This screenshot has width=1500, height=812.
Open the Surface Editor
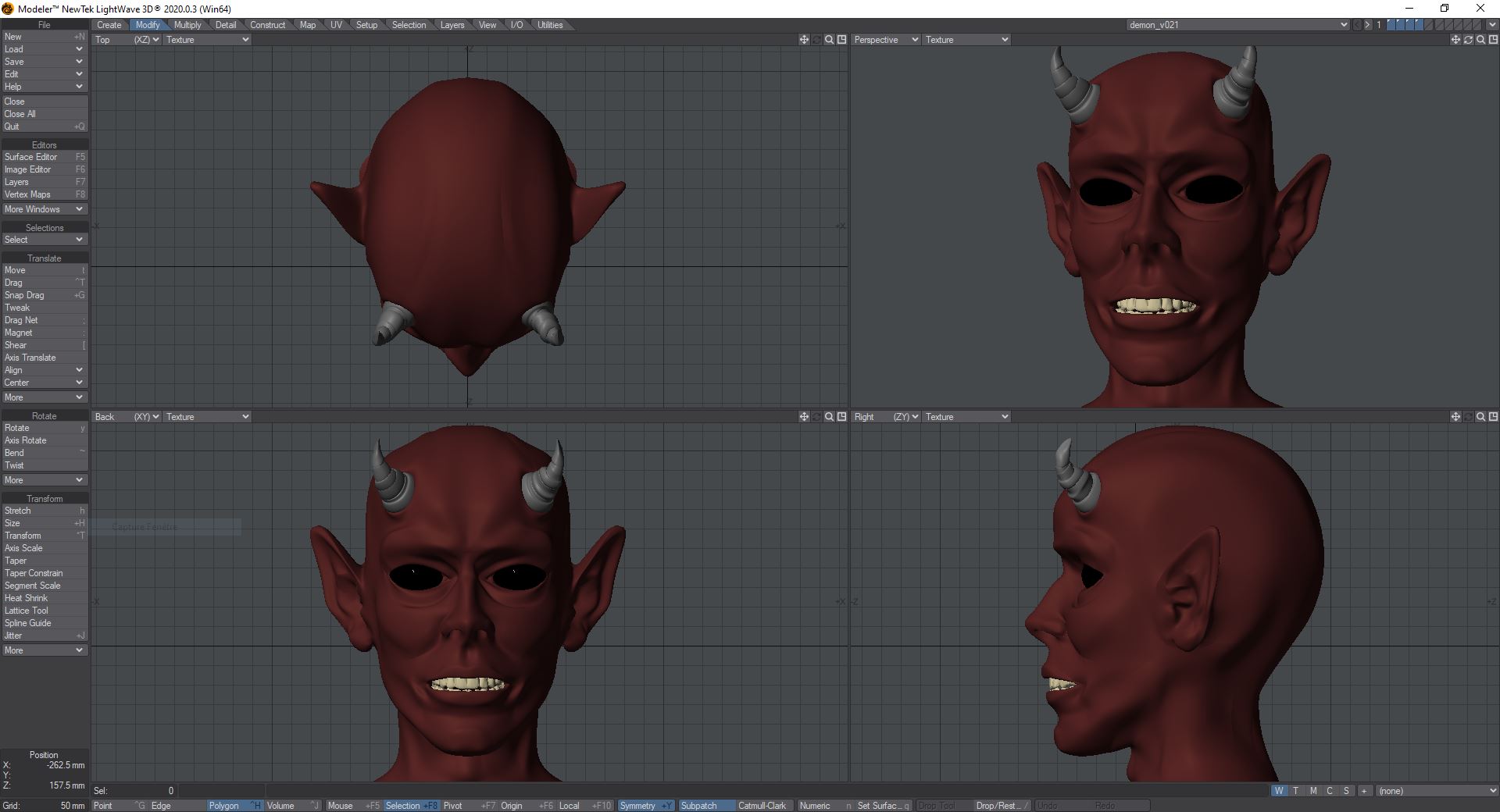click(32, 156)
